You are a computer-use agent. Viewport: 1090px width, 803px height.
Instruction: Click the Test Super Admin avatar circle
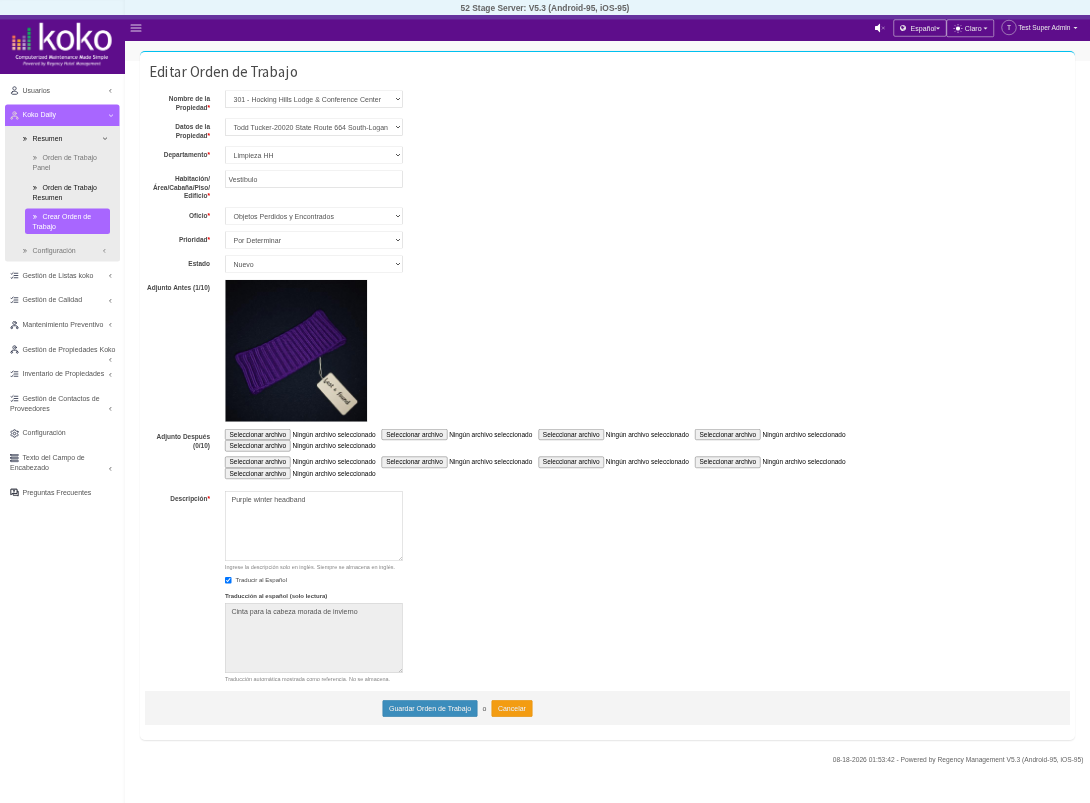click(1008, 28)
